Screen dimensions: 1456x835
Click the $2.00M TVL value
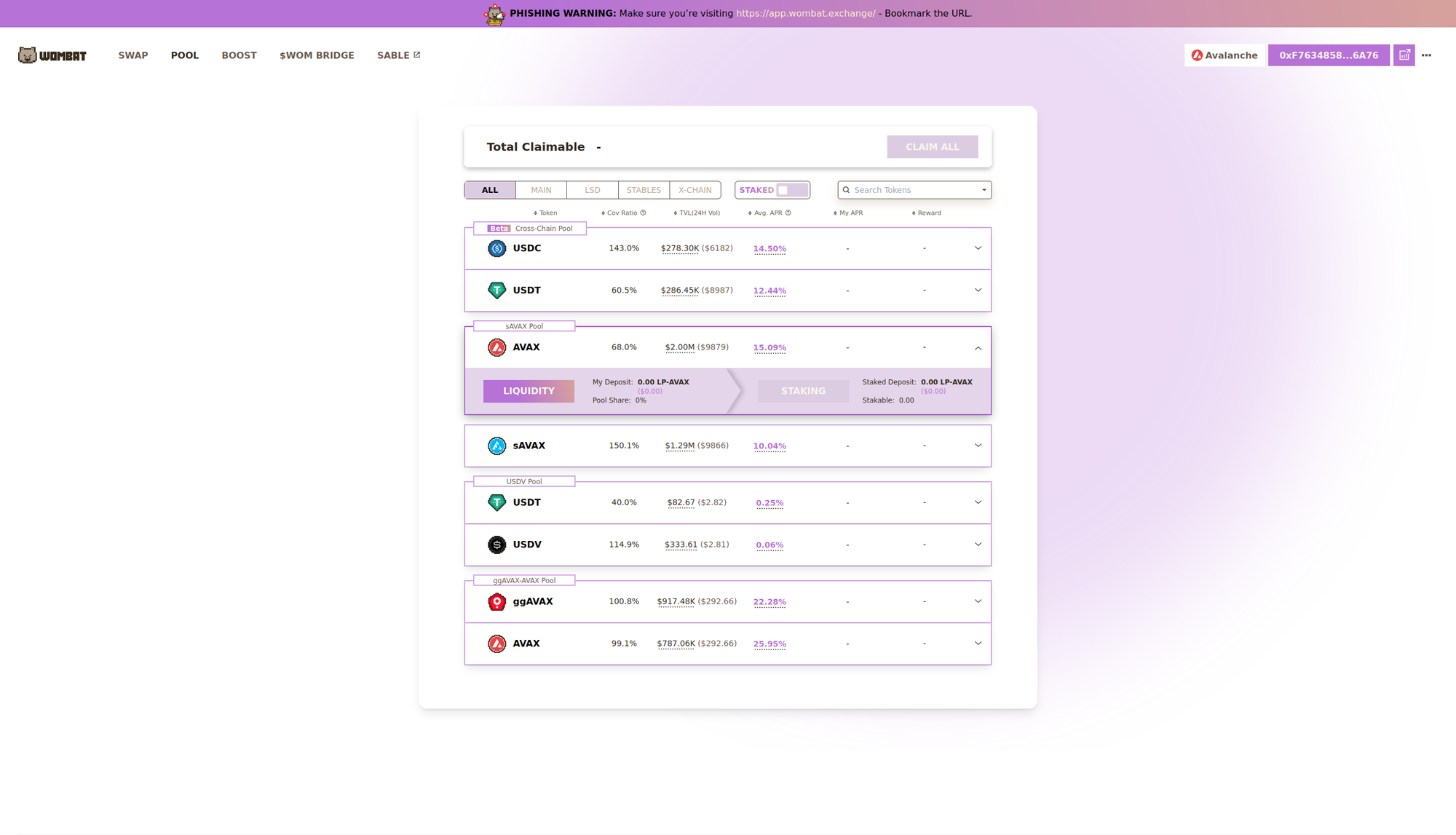tap(680, 347)
